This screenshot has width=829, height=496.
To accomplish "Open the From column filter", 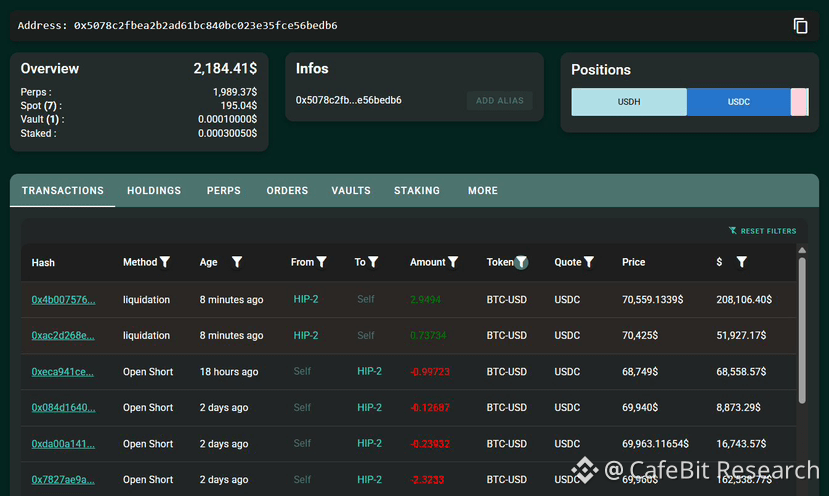I will (x=321, y=262).
